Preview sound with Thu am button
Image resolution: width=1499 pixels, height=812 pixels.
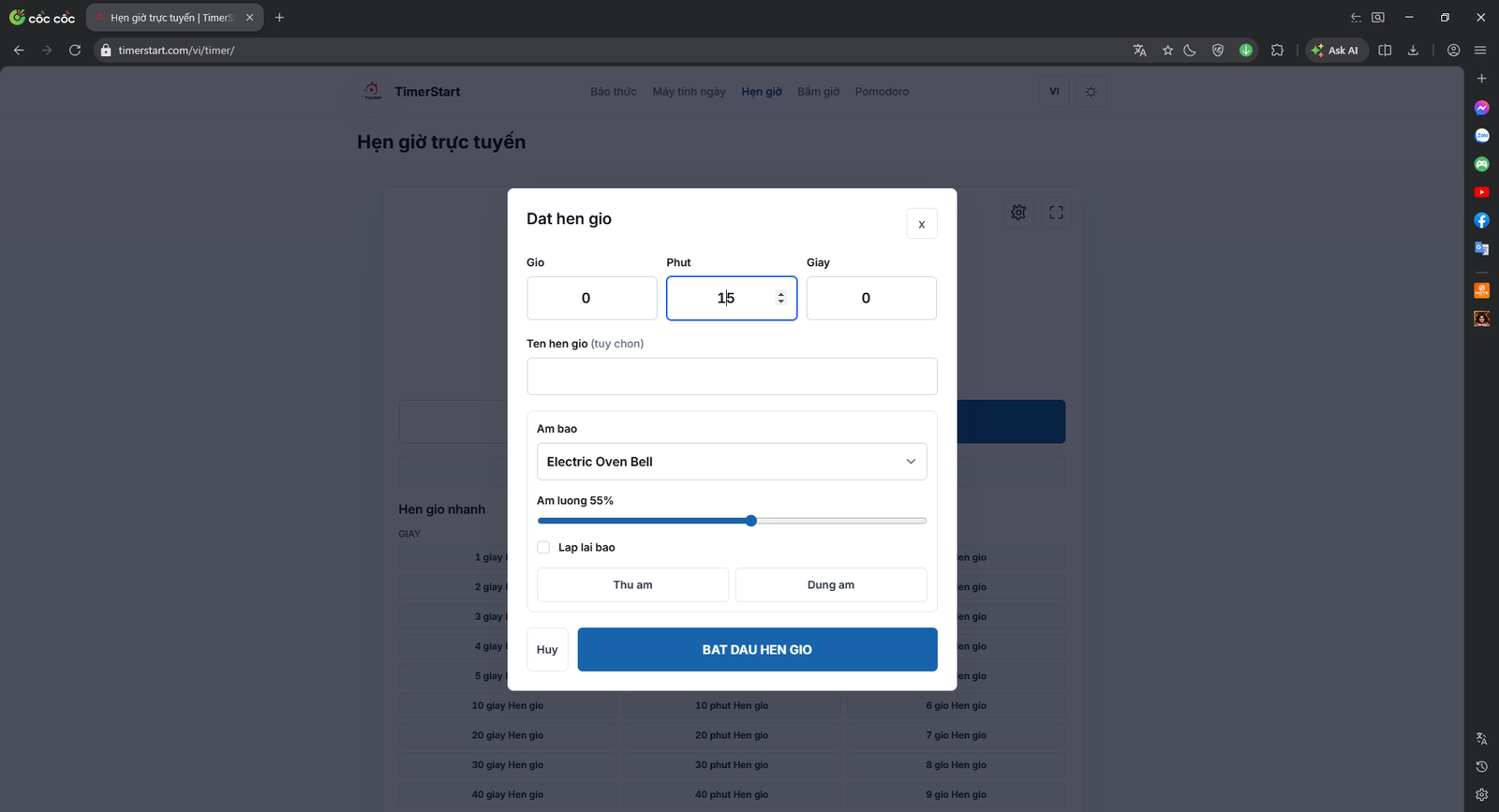click(632, 584)
